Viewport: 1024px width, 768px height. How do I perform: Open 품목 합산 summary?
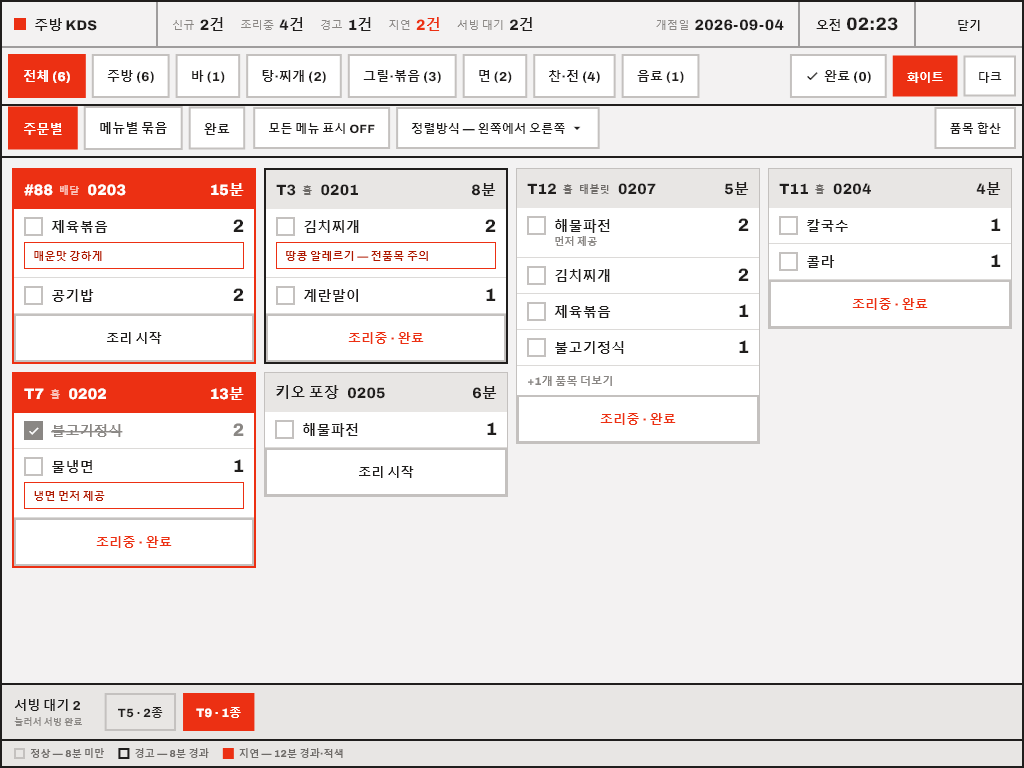pos(975,129)
